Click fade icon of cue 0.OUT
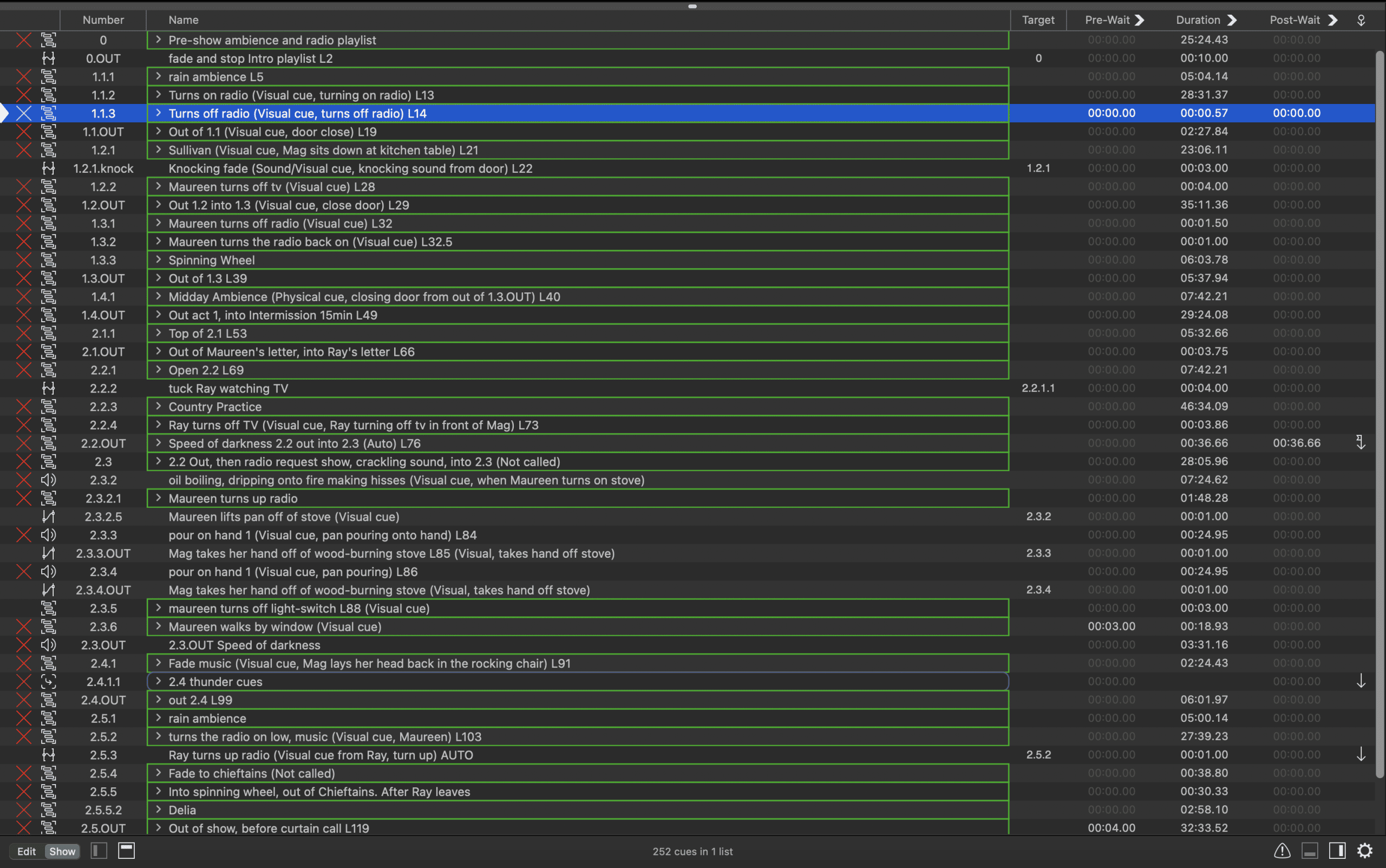 pyautogui.click(x=48, y=58)
